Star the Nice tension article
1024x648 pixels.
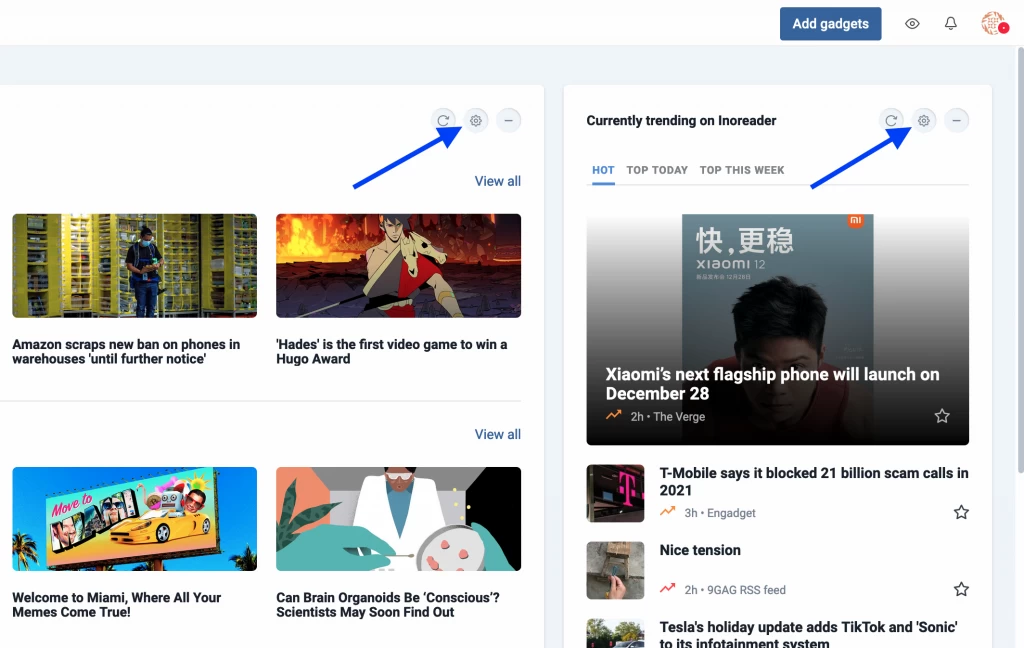[x=961, y=589]
